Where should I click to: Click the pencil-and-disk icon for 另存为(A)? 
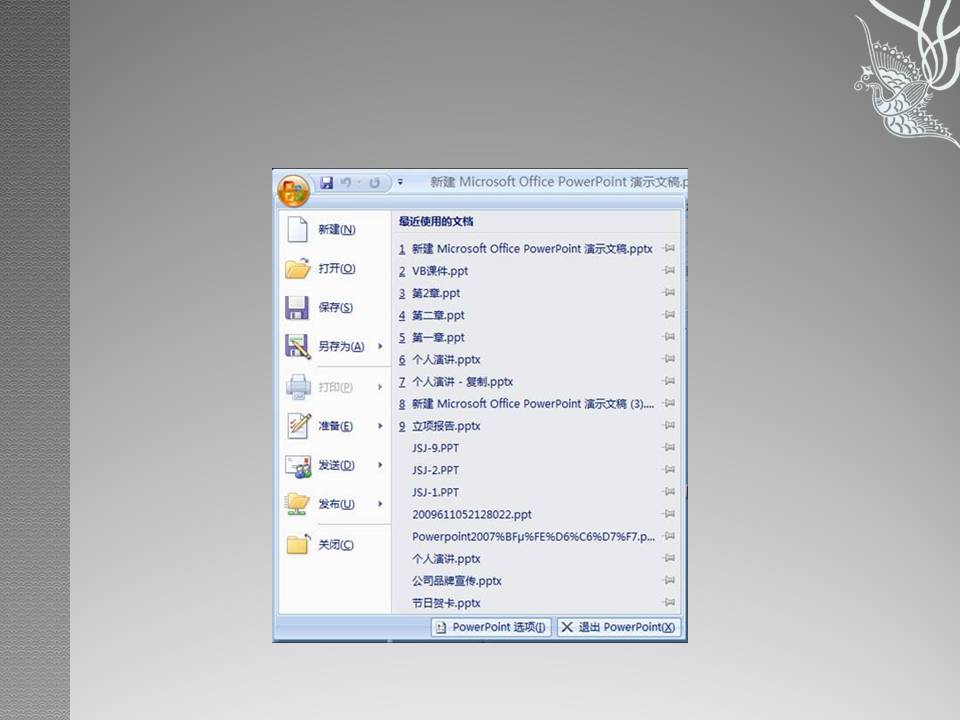coord(297,346)
